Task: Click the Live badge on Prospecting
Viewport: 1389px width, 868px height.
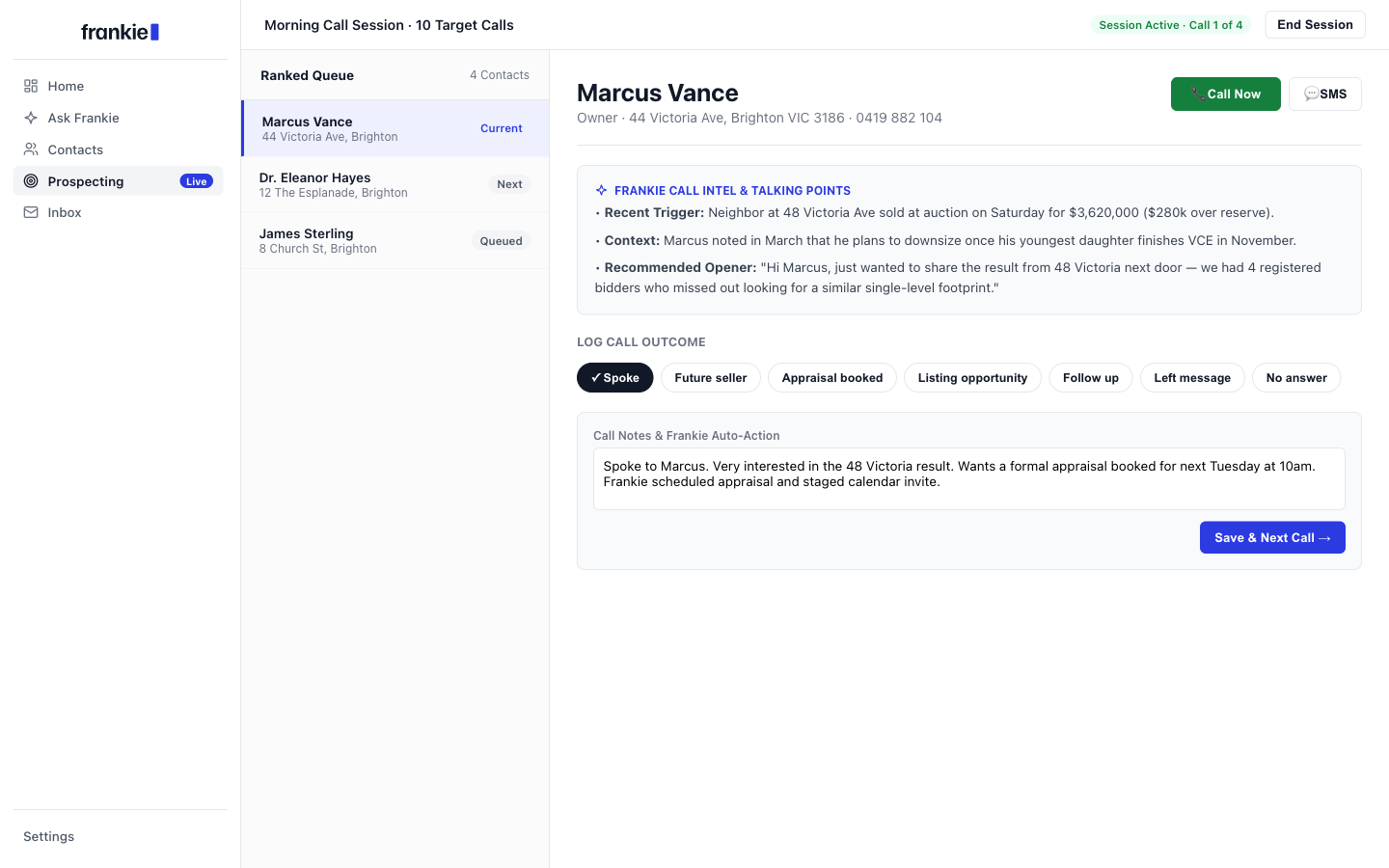Action: click(197, 181)
